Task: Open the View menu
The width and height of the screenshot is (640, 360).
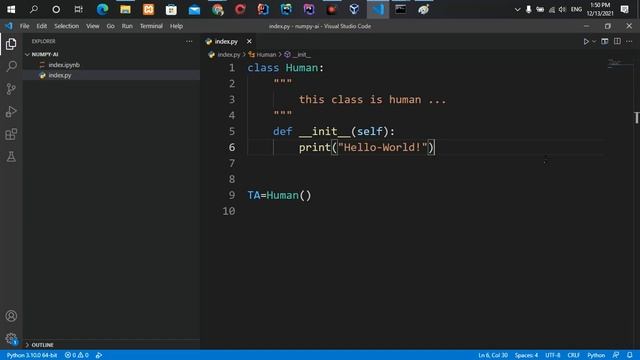Action: (x=93, y=26)
